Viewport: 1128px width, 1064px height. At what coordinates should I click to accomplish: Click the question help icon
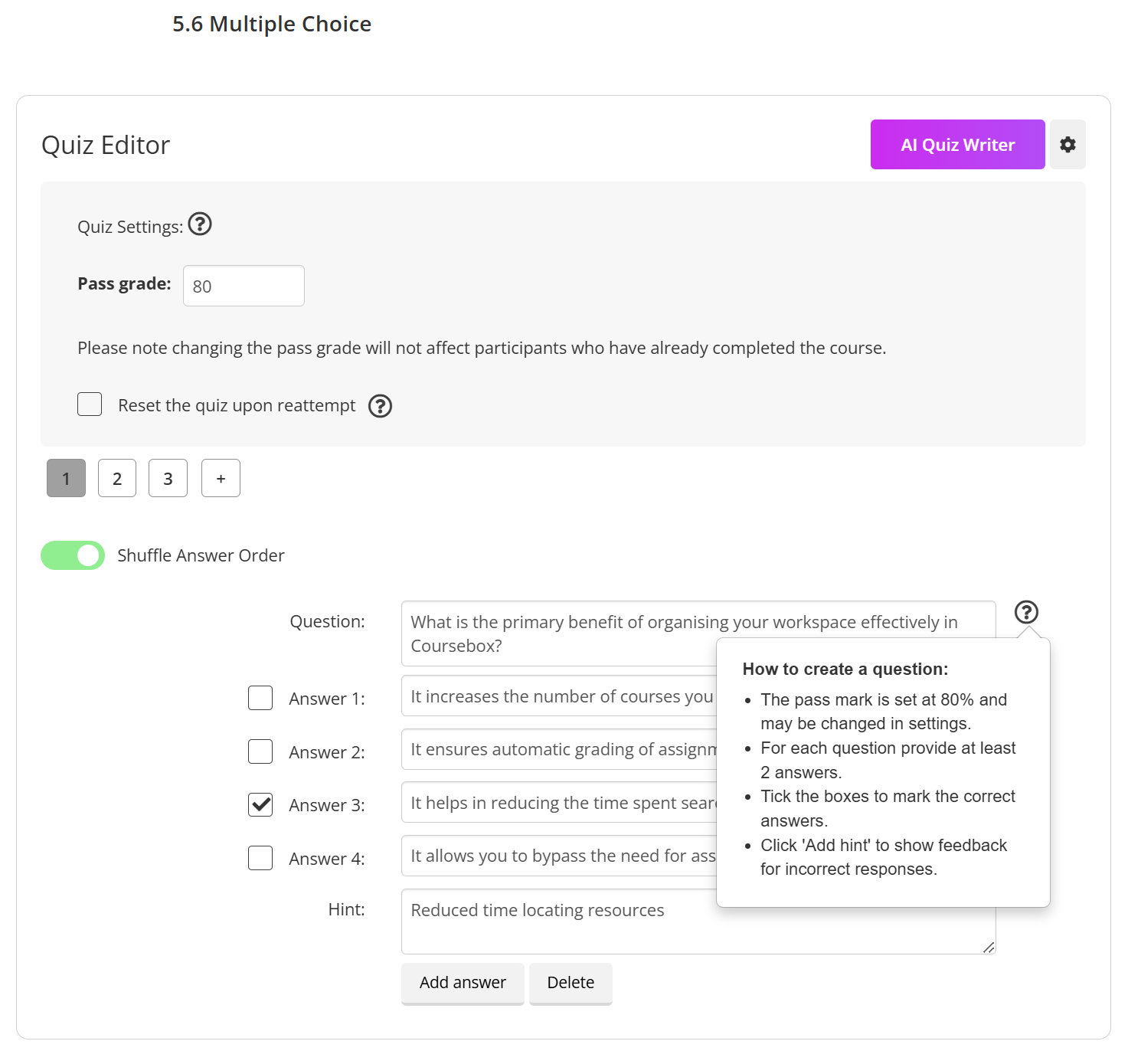[1026, 612]
